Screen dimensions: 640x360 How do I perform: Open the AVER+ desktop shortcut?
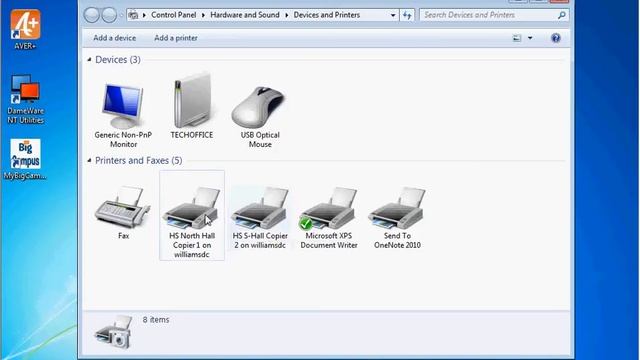click(x=25, y=29)
